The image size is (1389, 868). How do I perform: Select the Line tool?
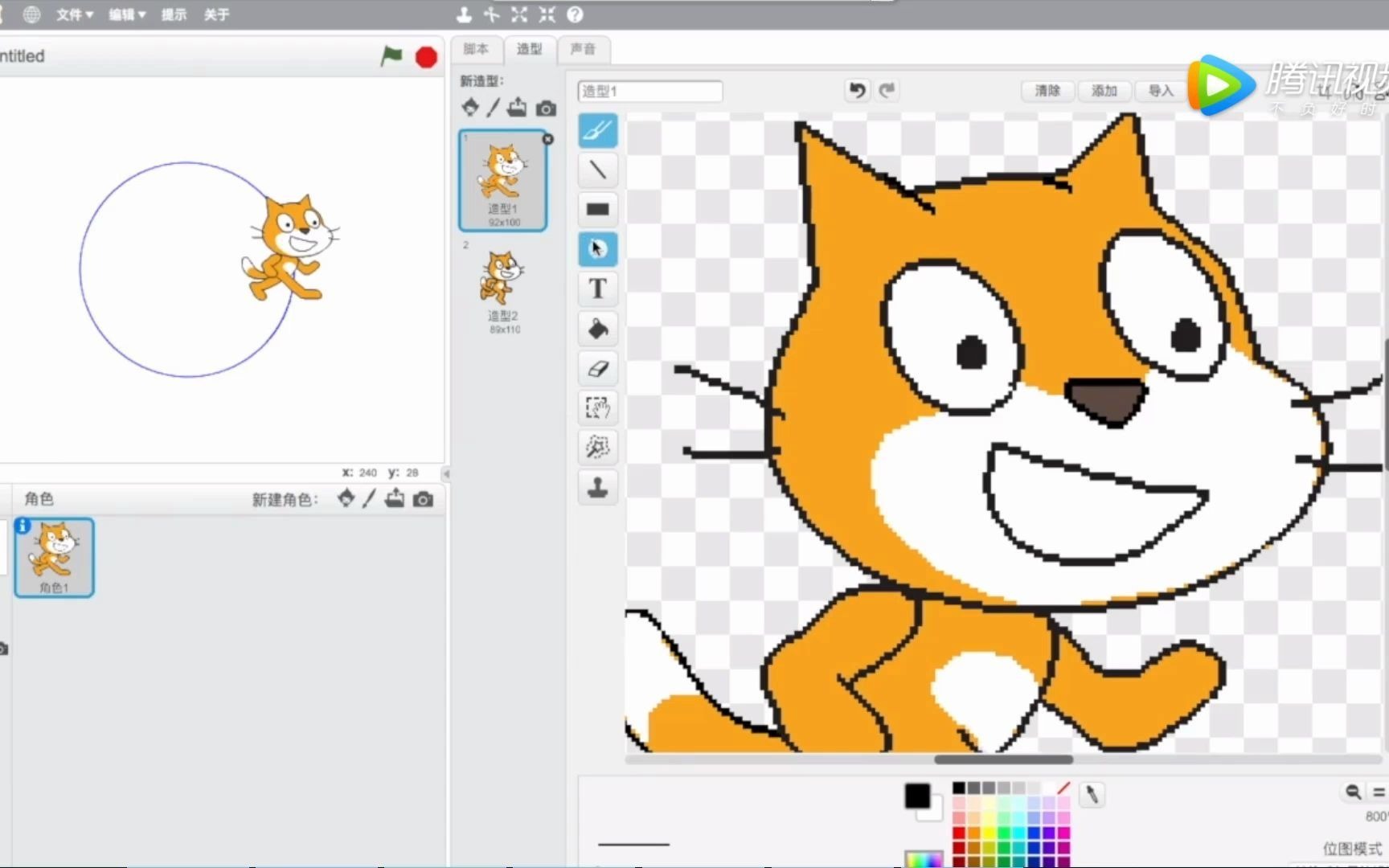(597, 170)
